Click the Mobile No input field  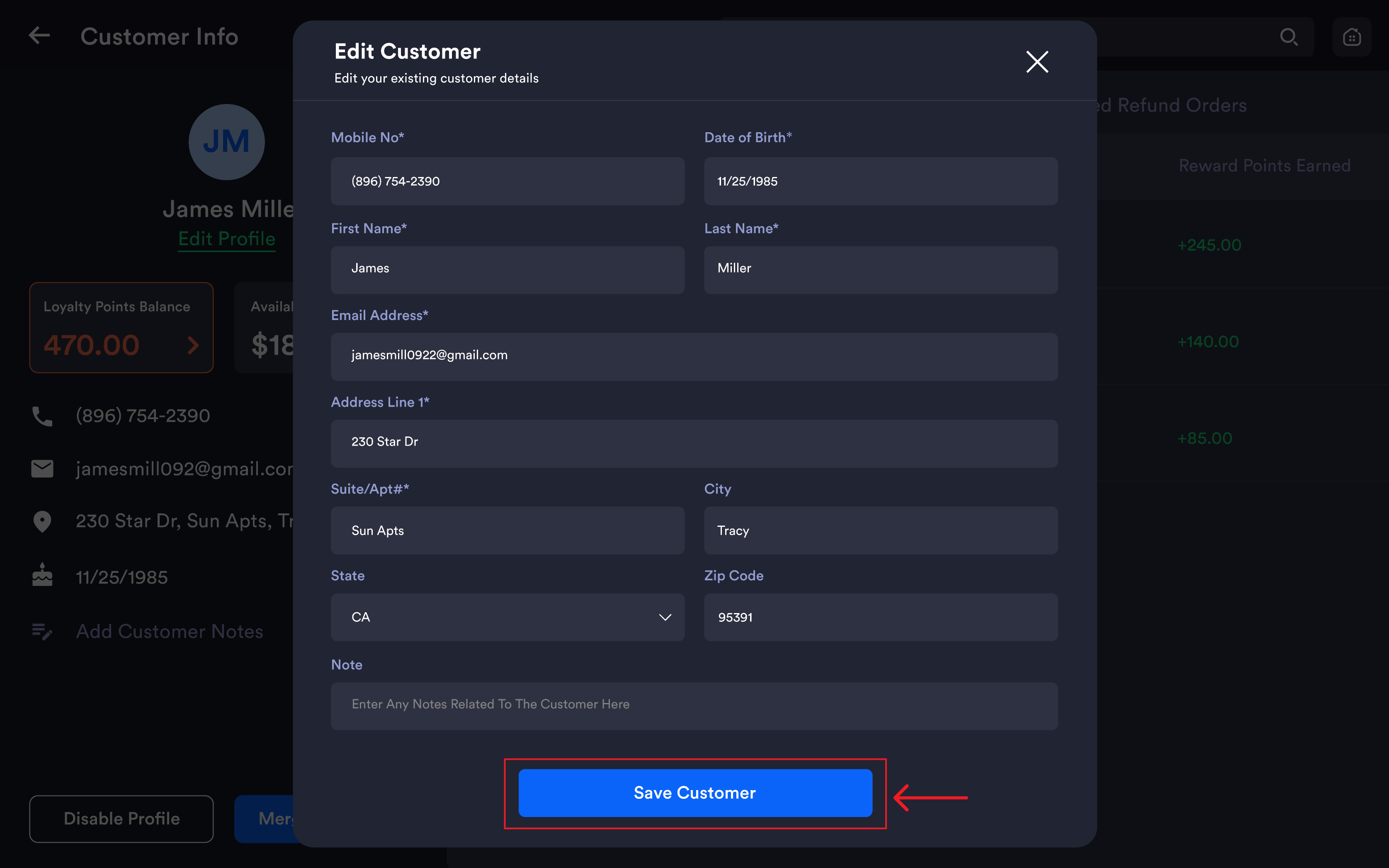pos(507,181)
